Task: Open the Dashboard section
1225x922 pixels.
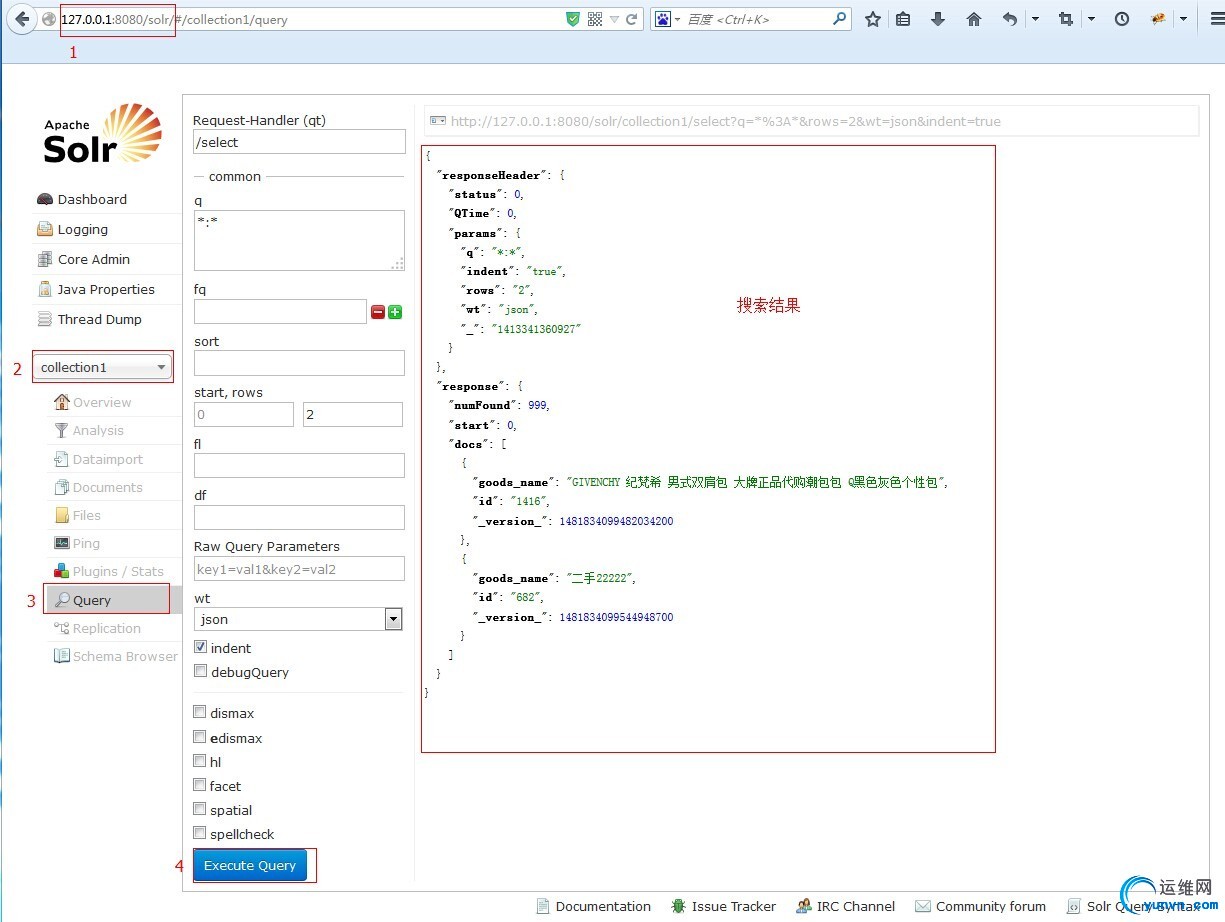Action: 92,199
